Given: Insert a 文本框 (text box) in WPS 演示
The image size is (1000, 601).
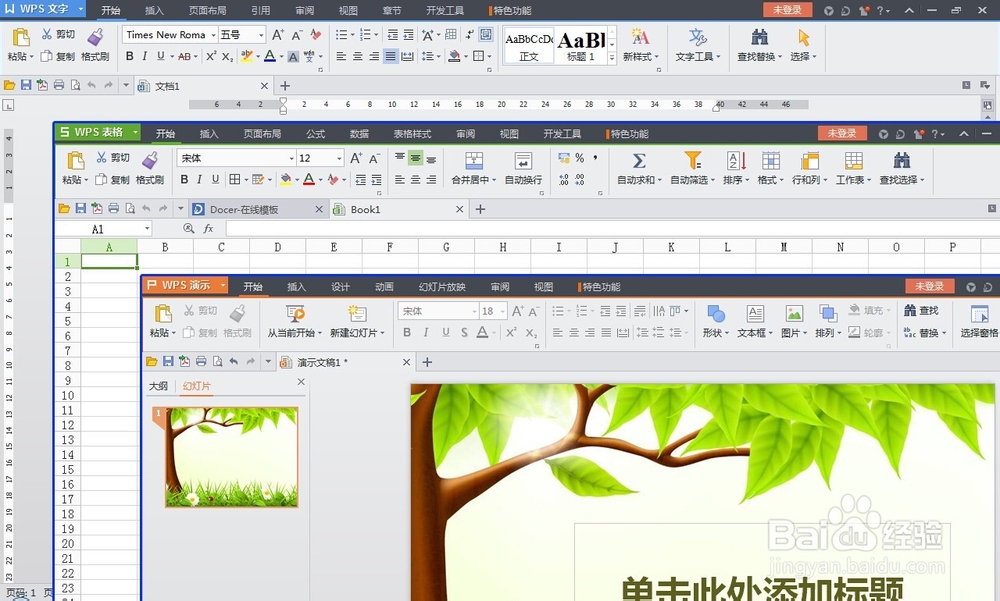Looking at the screenshot, I should 755,316.
